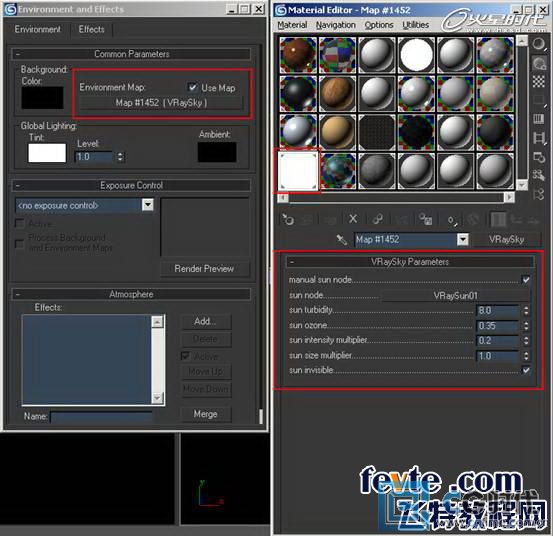Image resolution: width=553 pixels, height=536 pixels.
Task: Click the Go to Parent icon
Action: 516,220
